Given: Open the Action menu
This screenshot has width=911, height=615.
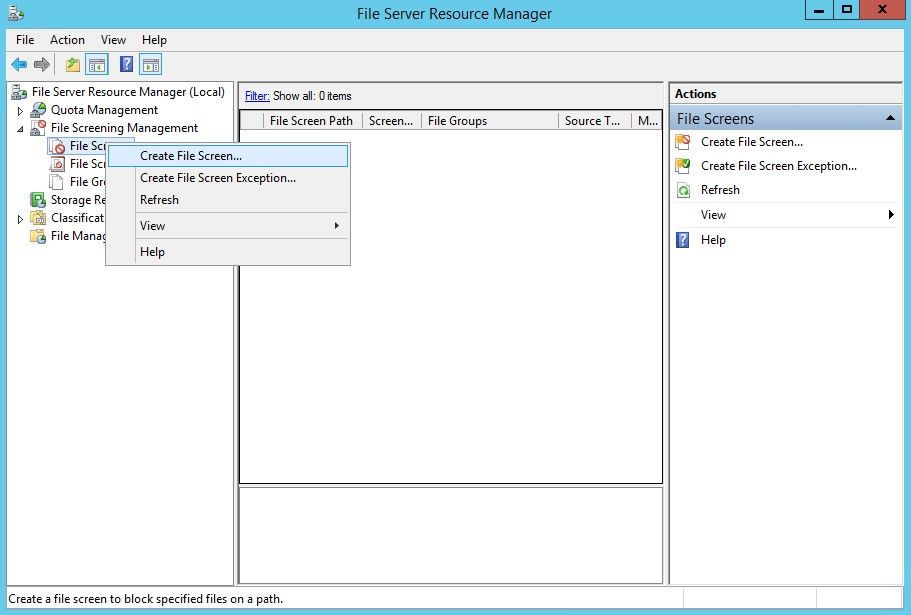Looking at the screenshot, I should point(67,39).
